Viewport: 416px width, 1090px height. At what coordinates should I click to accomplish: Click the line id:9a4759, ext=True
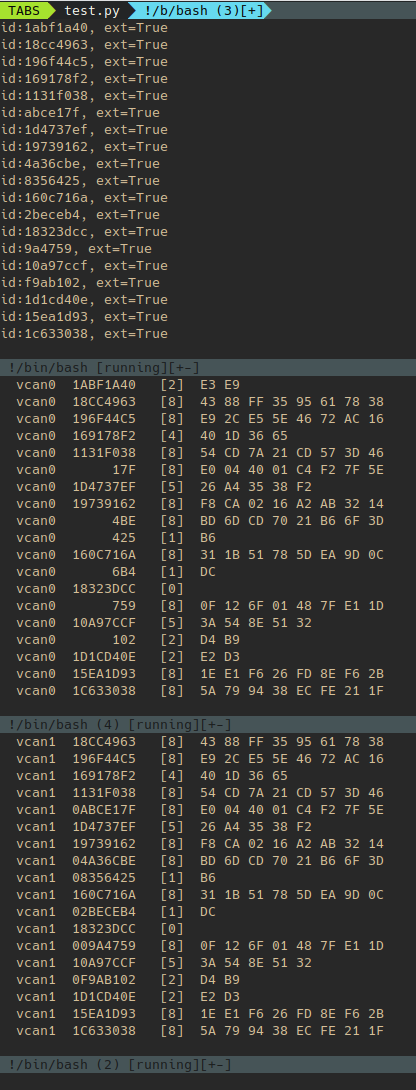click(x=76, y=249)
